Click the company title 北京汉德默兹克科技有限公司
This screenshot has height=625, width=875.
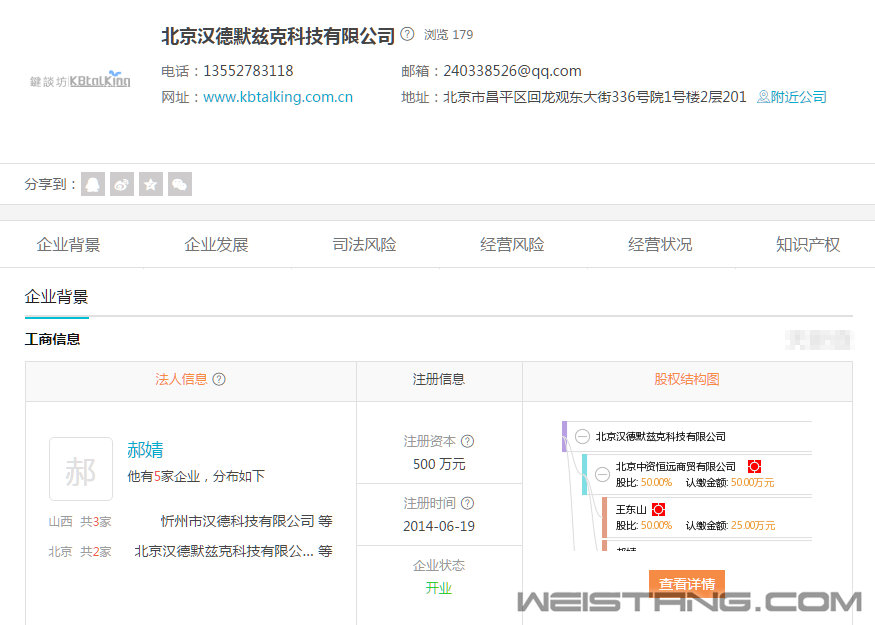coord(278,36)
